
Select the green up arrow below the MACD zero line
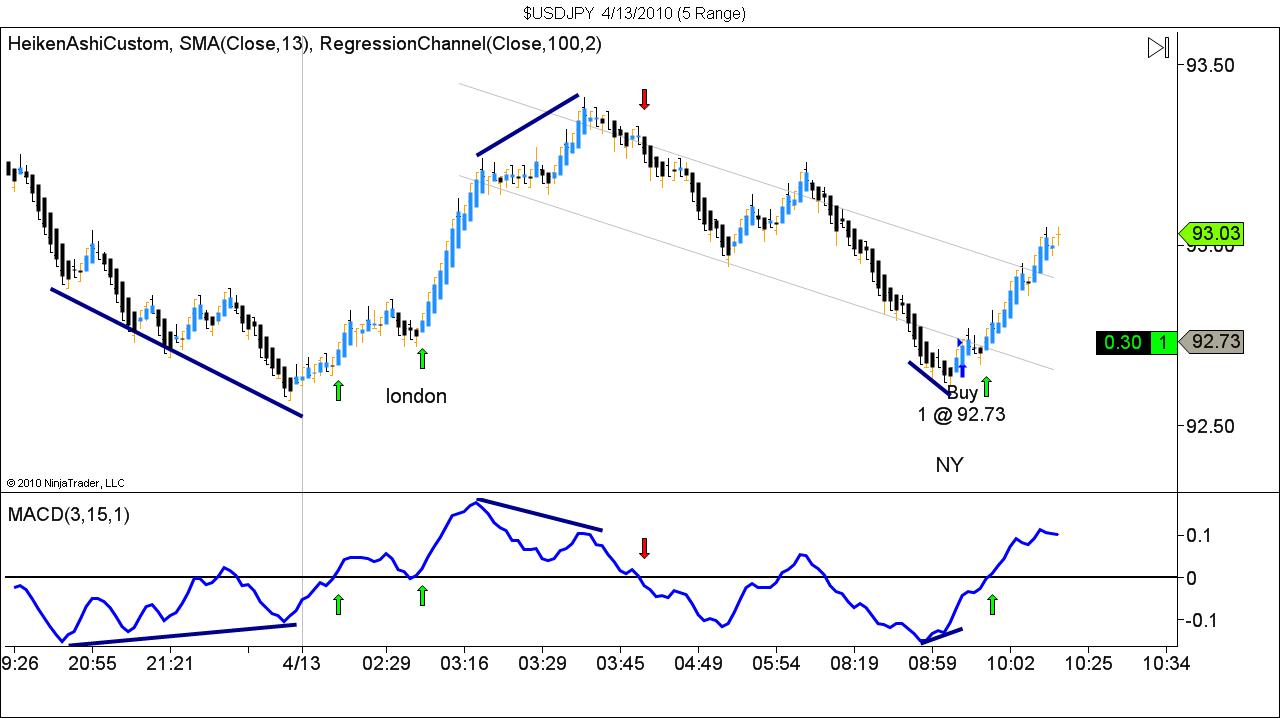point(338,602)
